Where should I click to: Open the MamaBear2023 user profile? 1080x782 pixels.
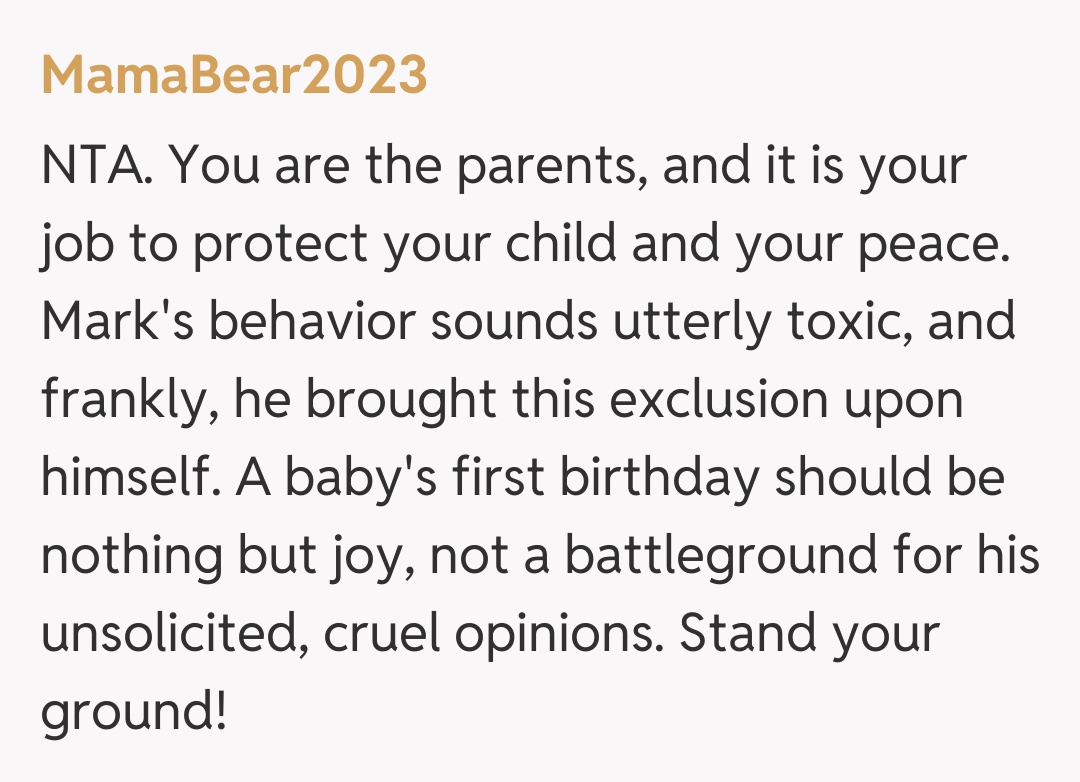click(234, 75)
